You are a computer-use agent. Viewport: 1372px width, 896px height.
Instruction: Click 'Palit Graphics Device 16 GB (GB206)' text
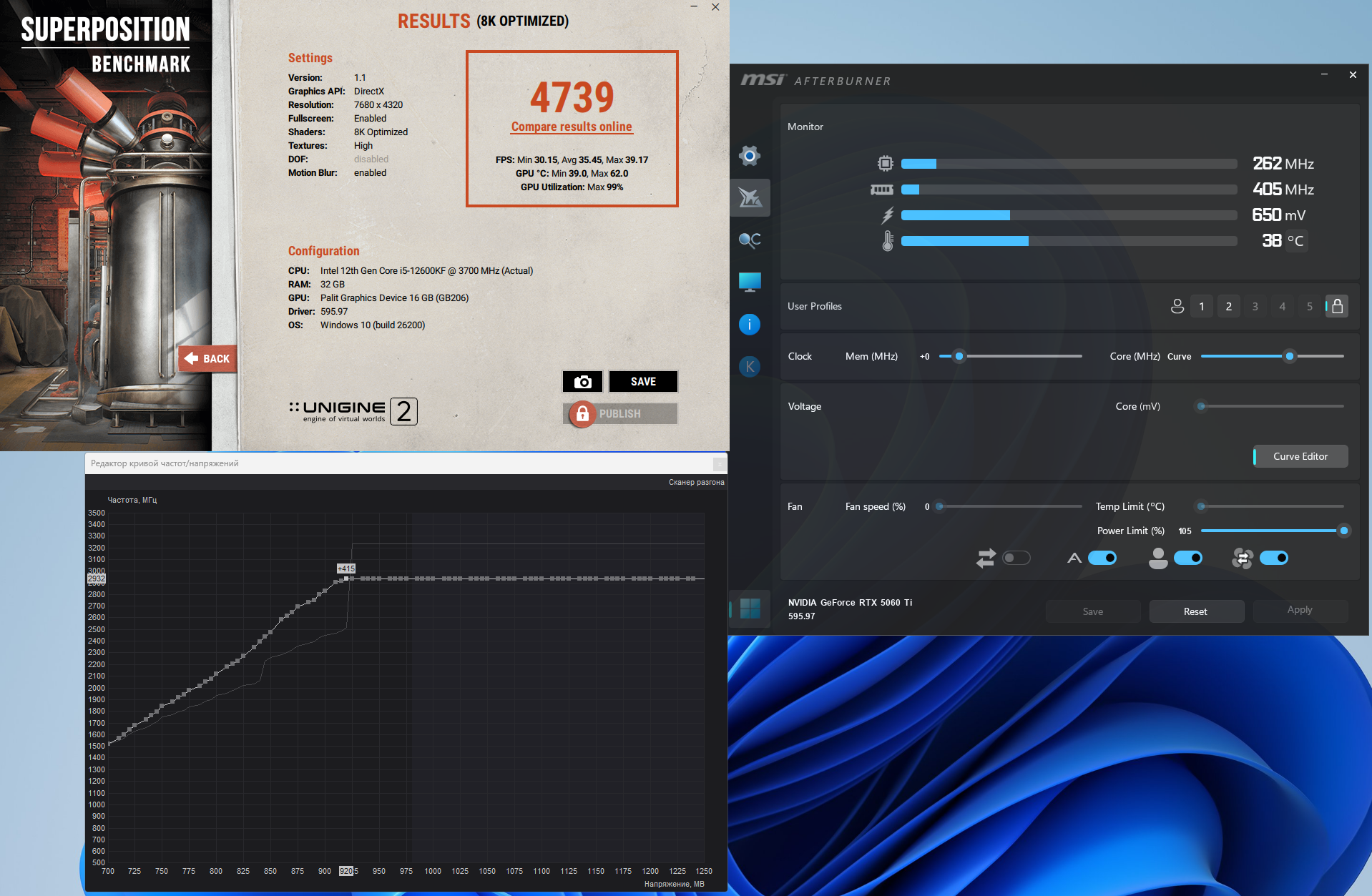(394, 298)
